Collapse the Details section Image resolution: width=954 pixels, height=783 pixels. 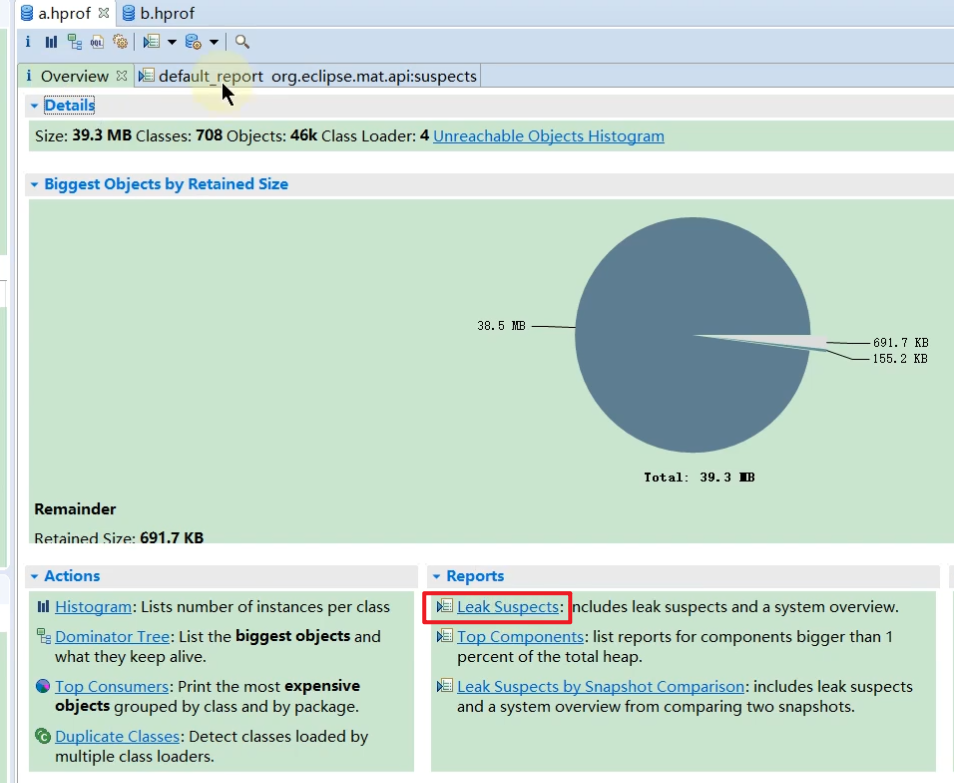tap(34, 106)
